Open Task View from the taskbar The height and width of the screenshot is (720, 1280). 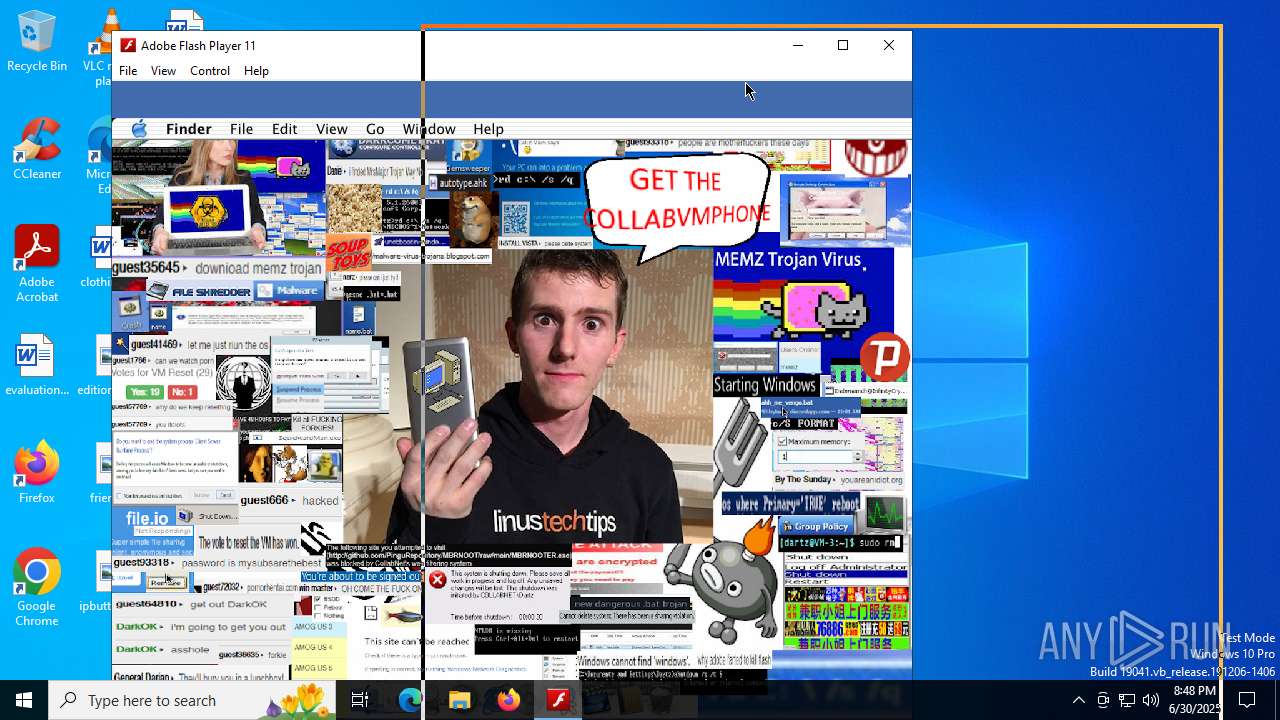(x=360, y=700)
